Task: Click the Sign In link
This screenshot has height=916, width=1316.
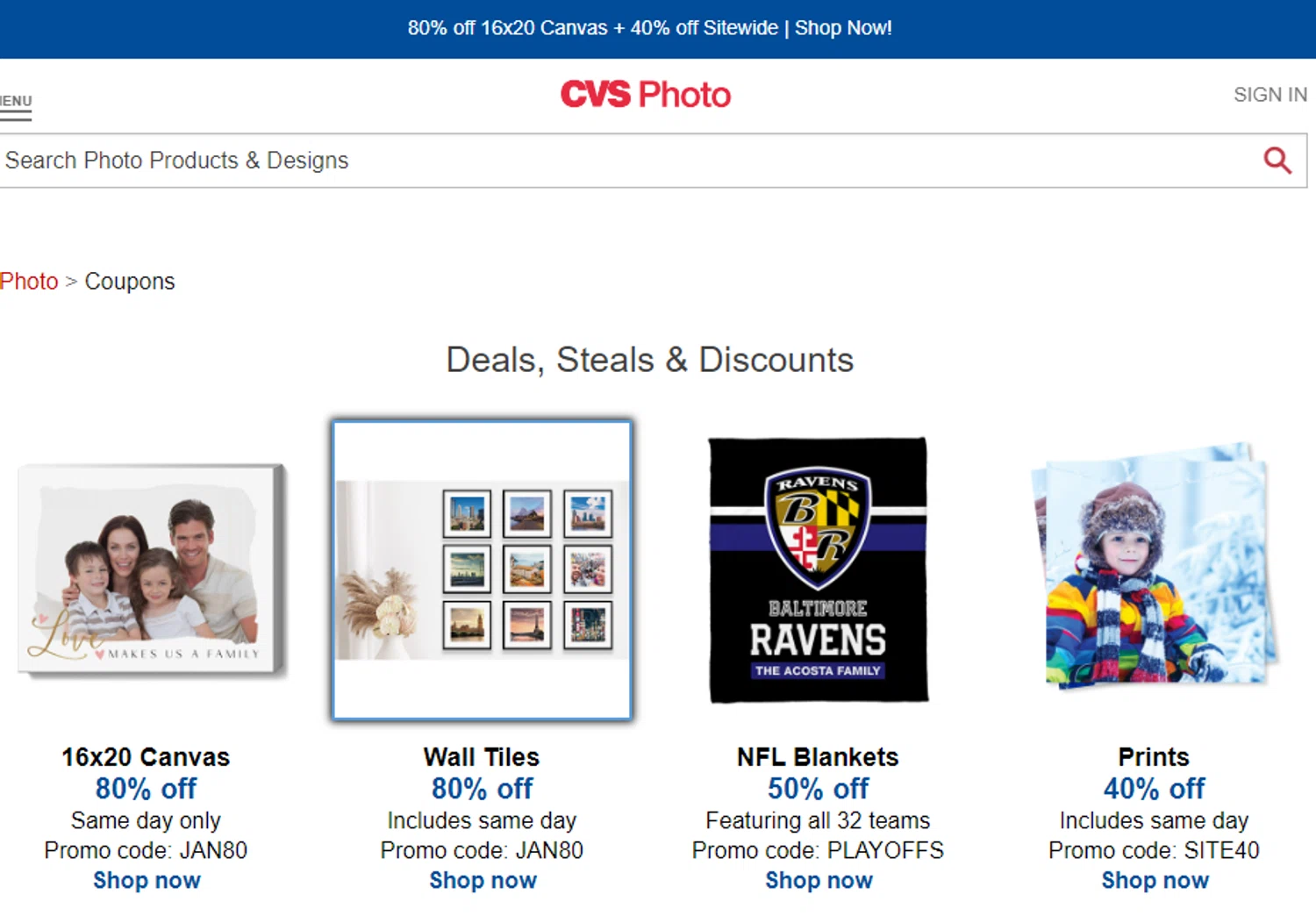Action: point(1270,95)
